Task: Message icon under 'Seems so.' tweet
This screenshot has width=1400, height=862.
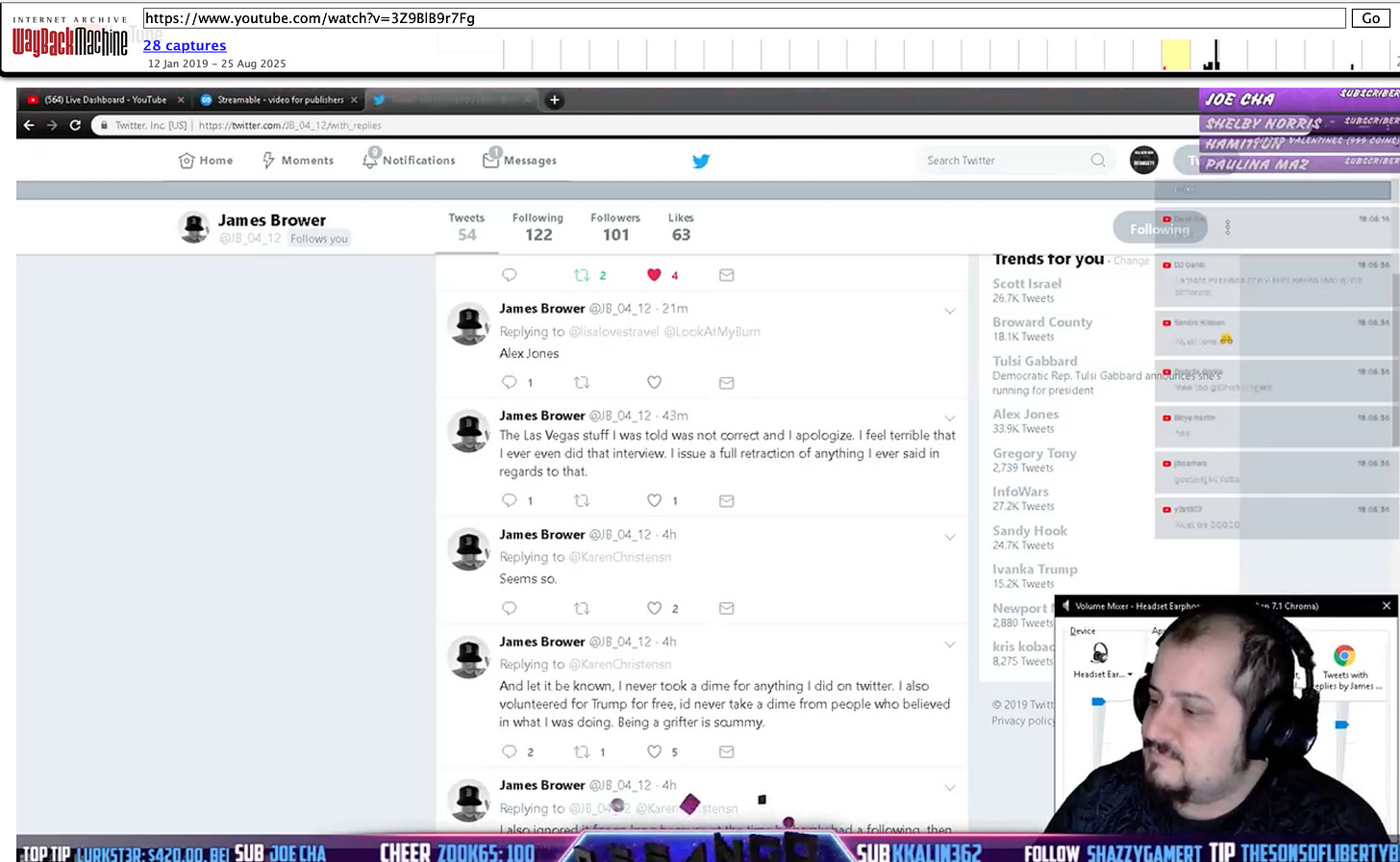Action: 727,608
